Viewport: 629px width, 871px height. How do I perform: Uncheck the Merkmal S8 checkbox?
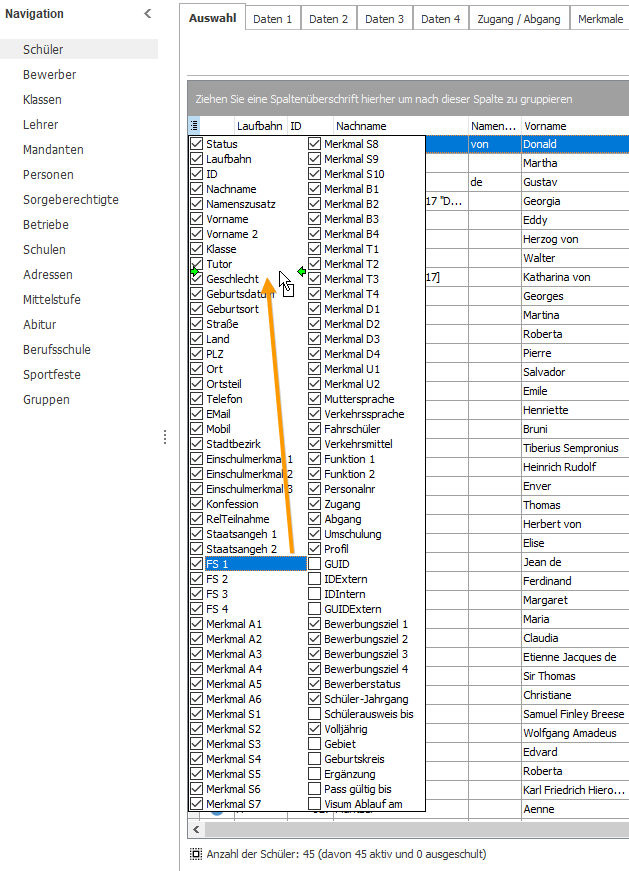pyautogui.click(x=314, y=144)
